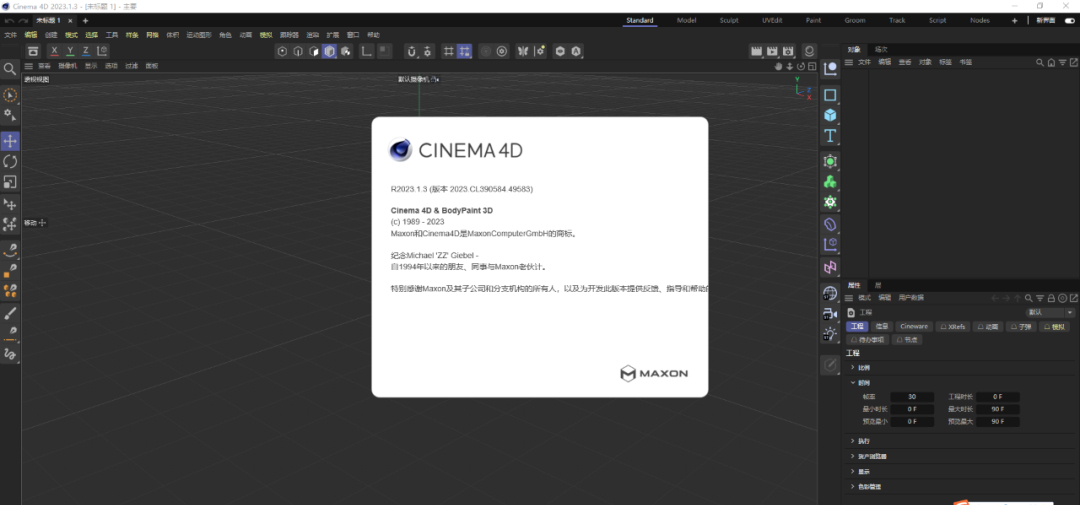The image size is (1080, 505).
Task: Click the Attribute Manager search icon
Action: tap(1028, 298)
